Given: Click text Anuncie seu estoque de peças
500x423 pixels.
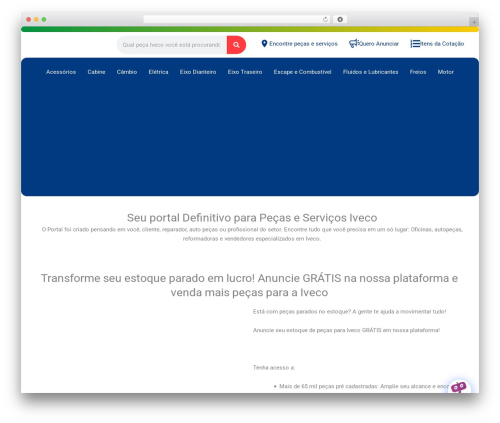Looking at the screenshot, I should pos(346,330).
